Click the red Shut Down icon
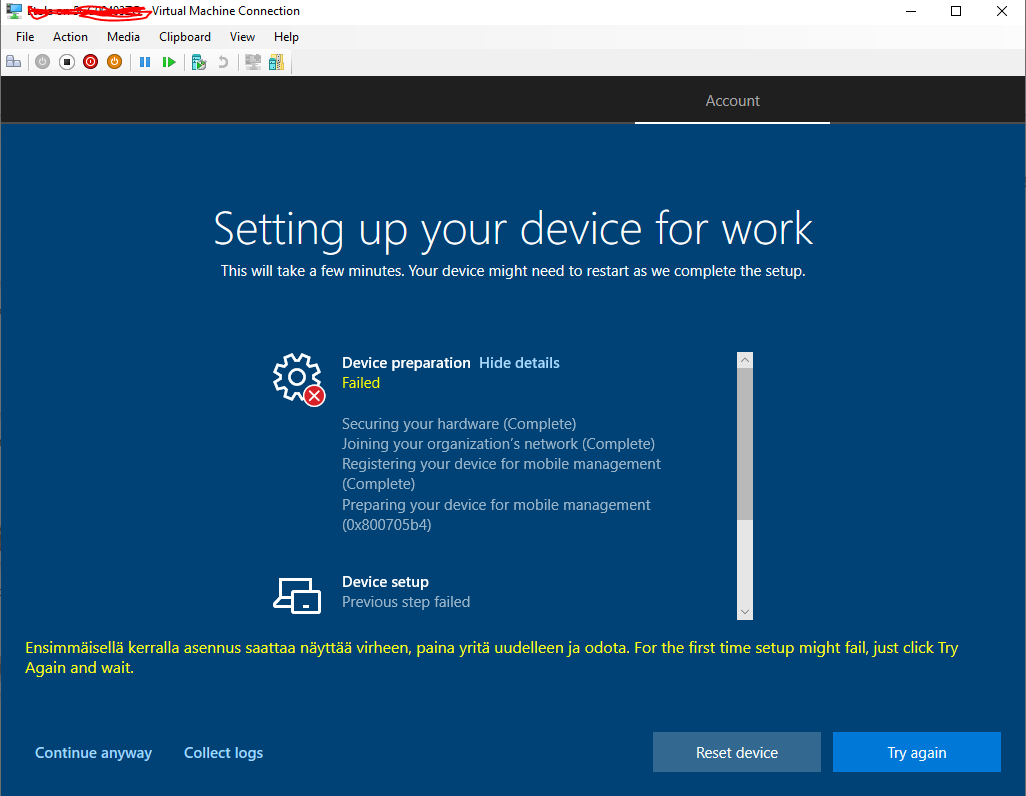The width and height of the screenshot is (1026, 796). pos(90,61)
